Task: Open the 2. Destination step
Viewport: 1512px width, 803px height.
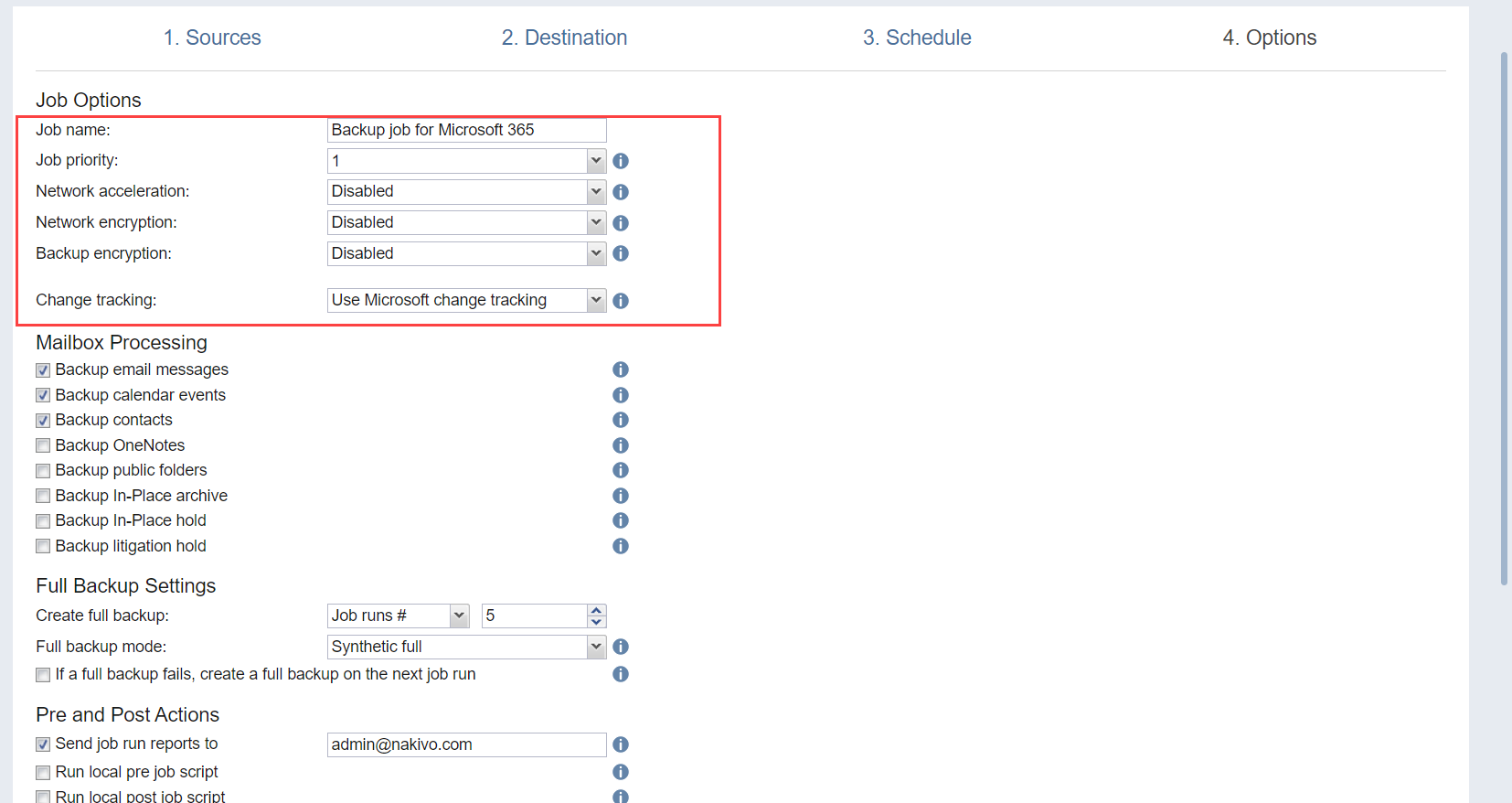Action: (x=564, y=37)
